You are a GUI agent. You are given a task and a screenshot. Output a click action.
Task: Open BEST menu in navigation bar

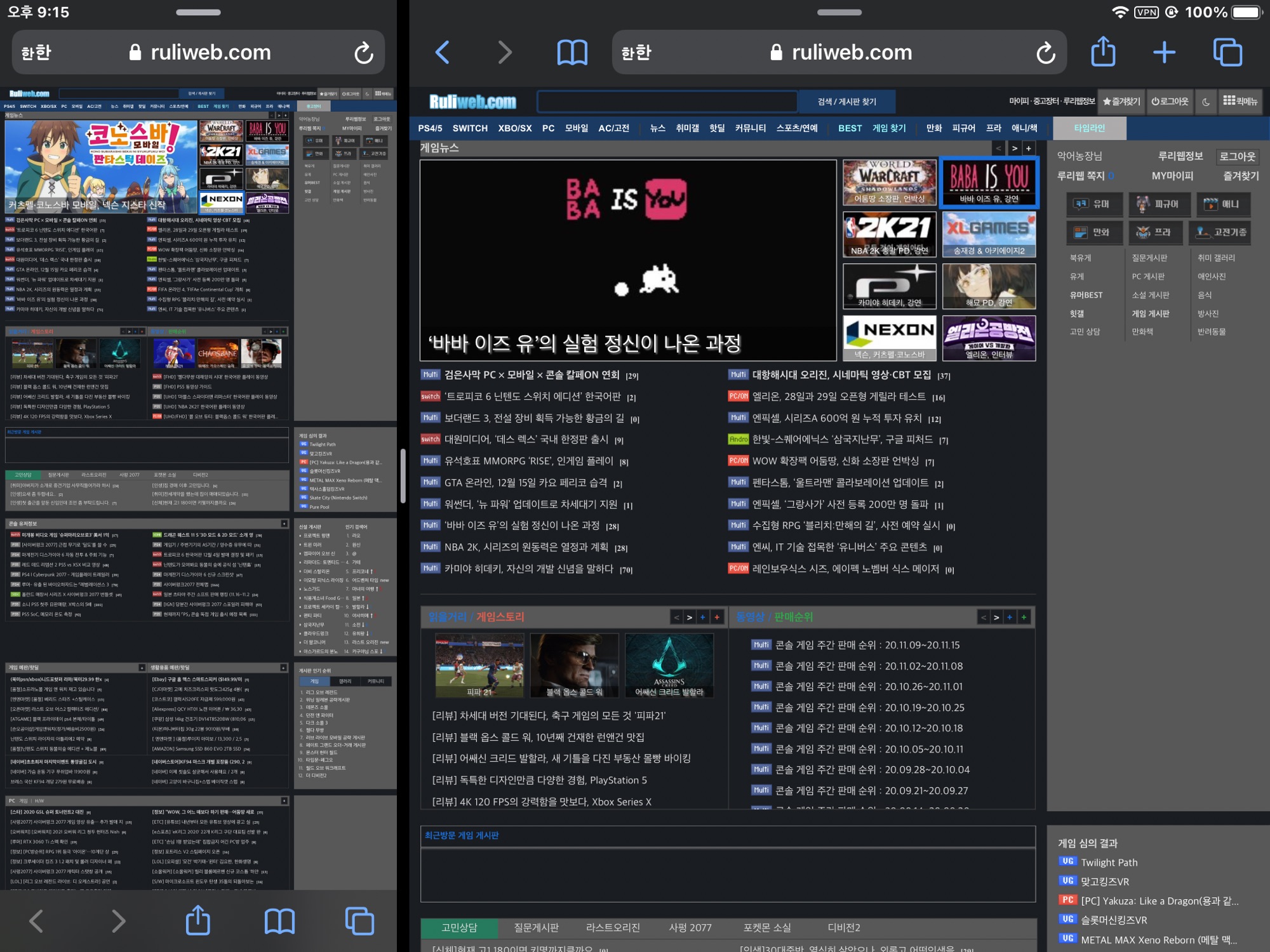coord(850,128)
